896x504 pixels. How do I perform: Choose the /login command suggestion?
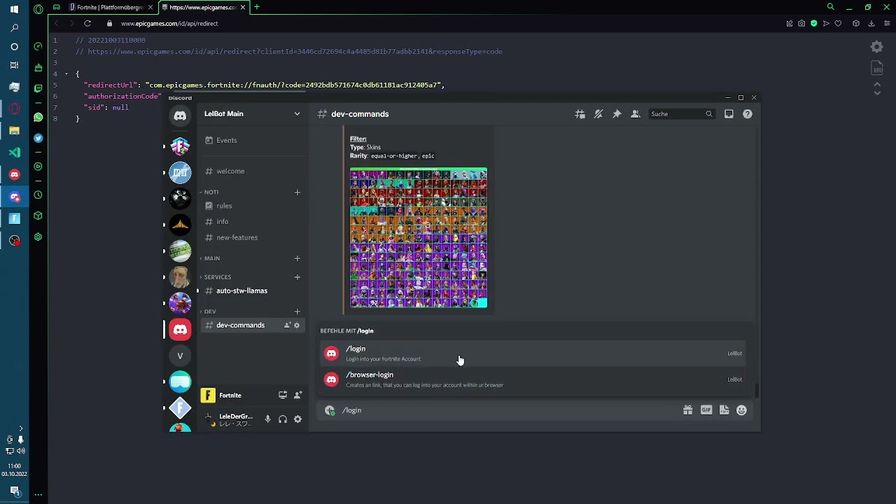(533, 354)
